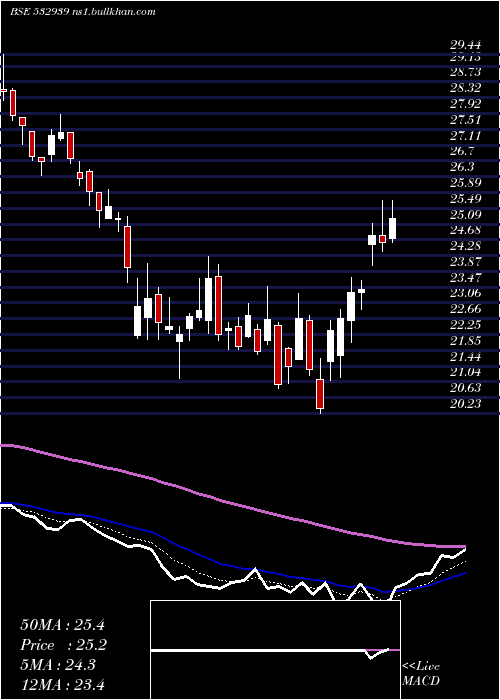500x700 pixels.
Task: Click the 23.06 price axis label
Action: click(x=466, y=293)
